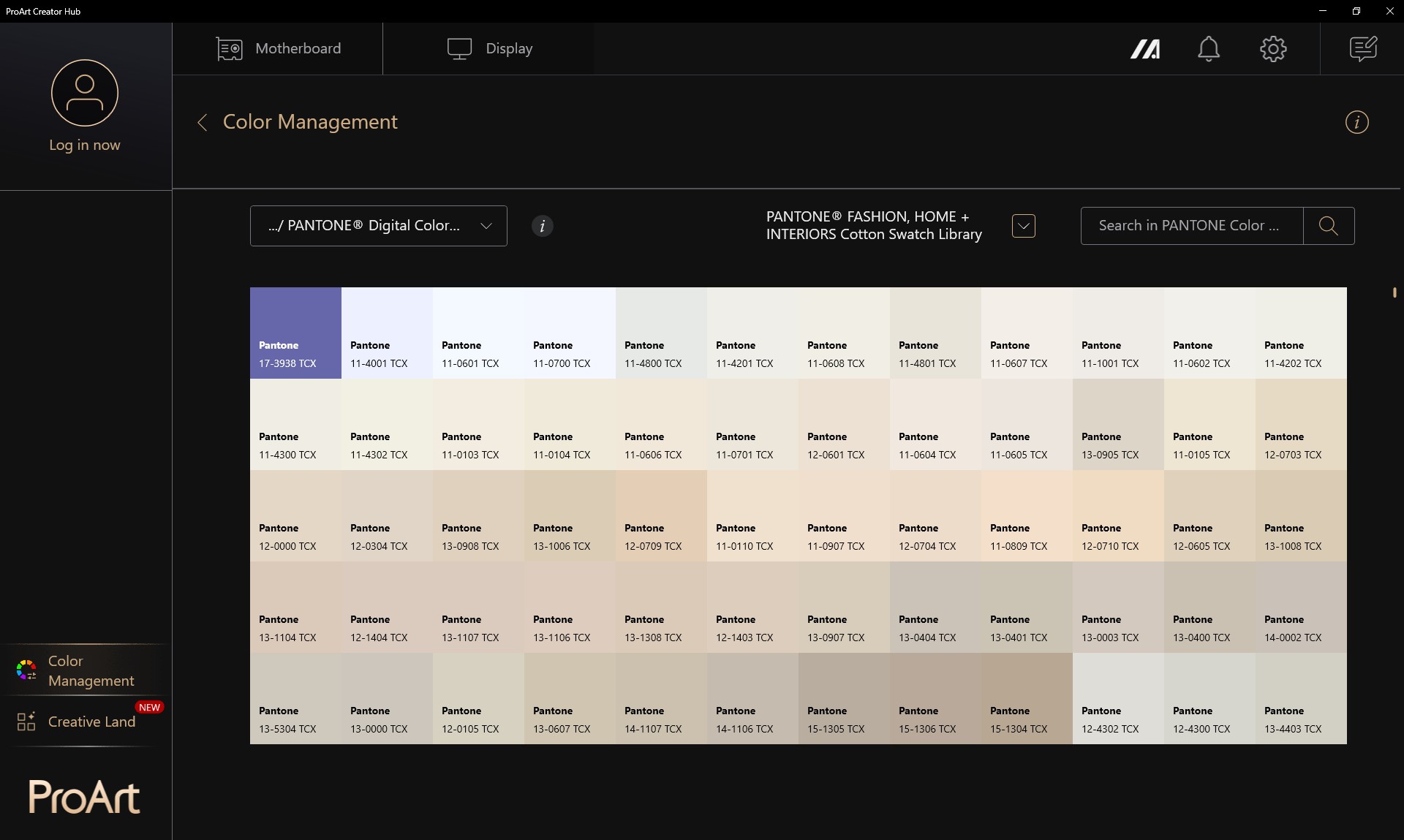Click the ASUS ProArt logo icon in header
This screenshot has width=1404, height=840.
click(1144, 49)
